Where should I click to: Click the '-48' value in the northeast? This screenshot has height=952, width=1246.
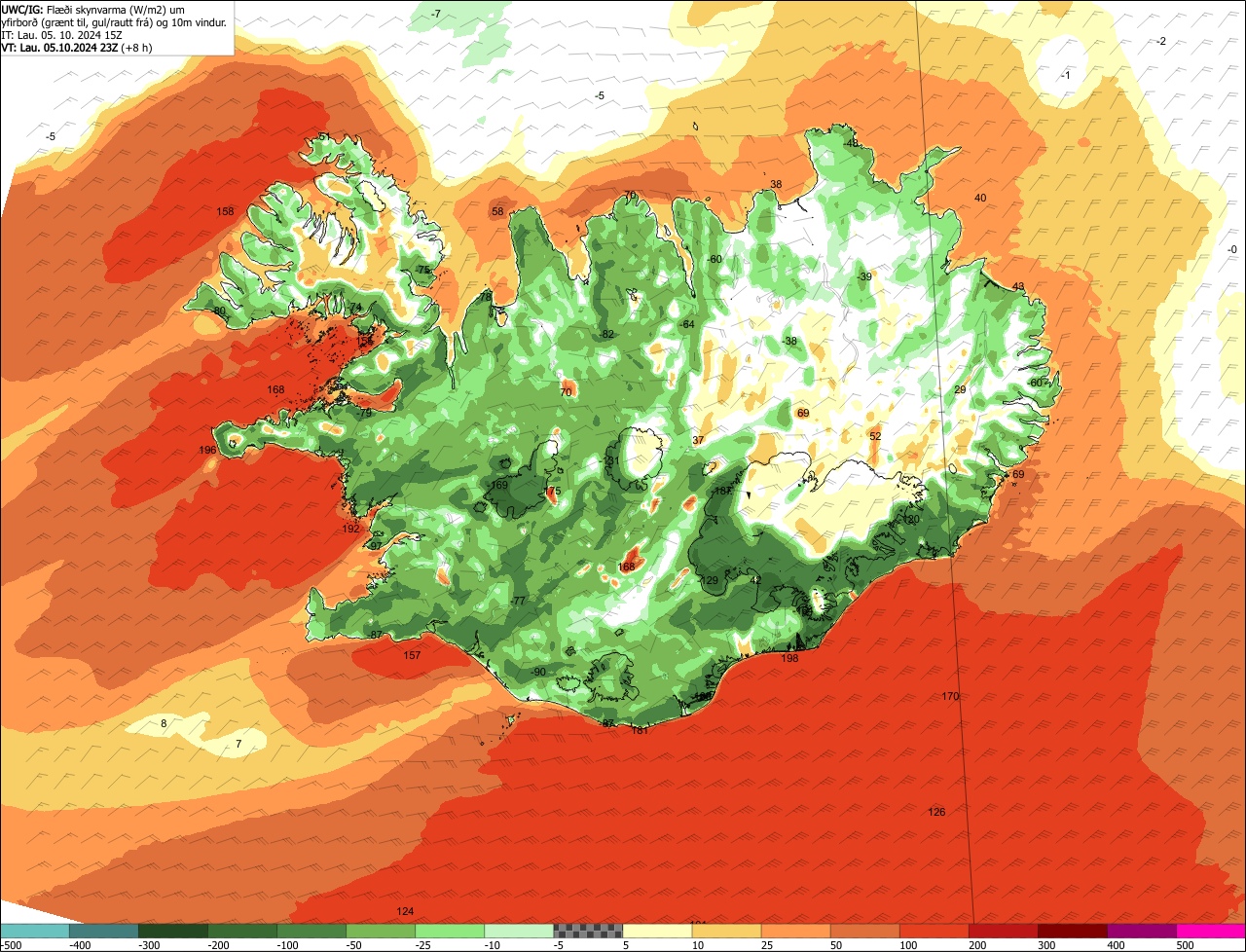coord(851,143)
